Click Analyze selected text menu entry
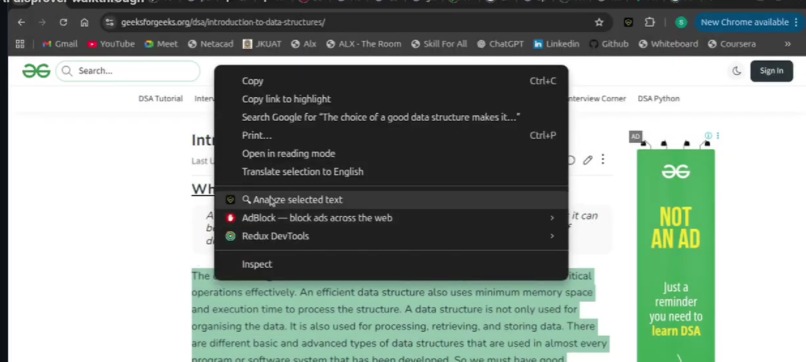Viewport: 806px width, 362px height. pyautogui.click(x=391, y=200)
